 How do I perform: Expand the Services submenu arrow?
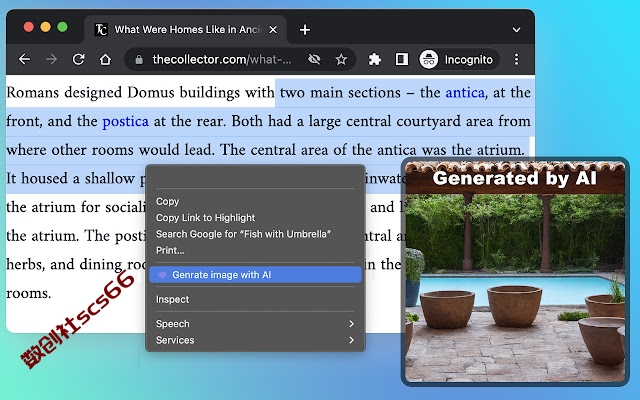pos(351,340)
